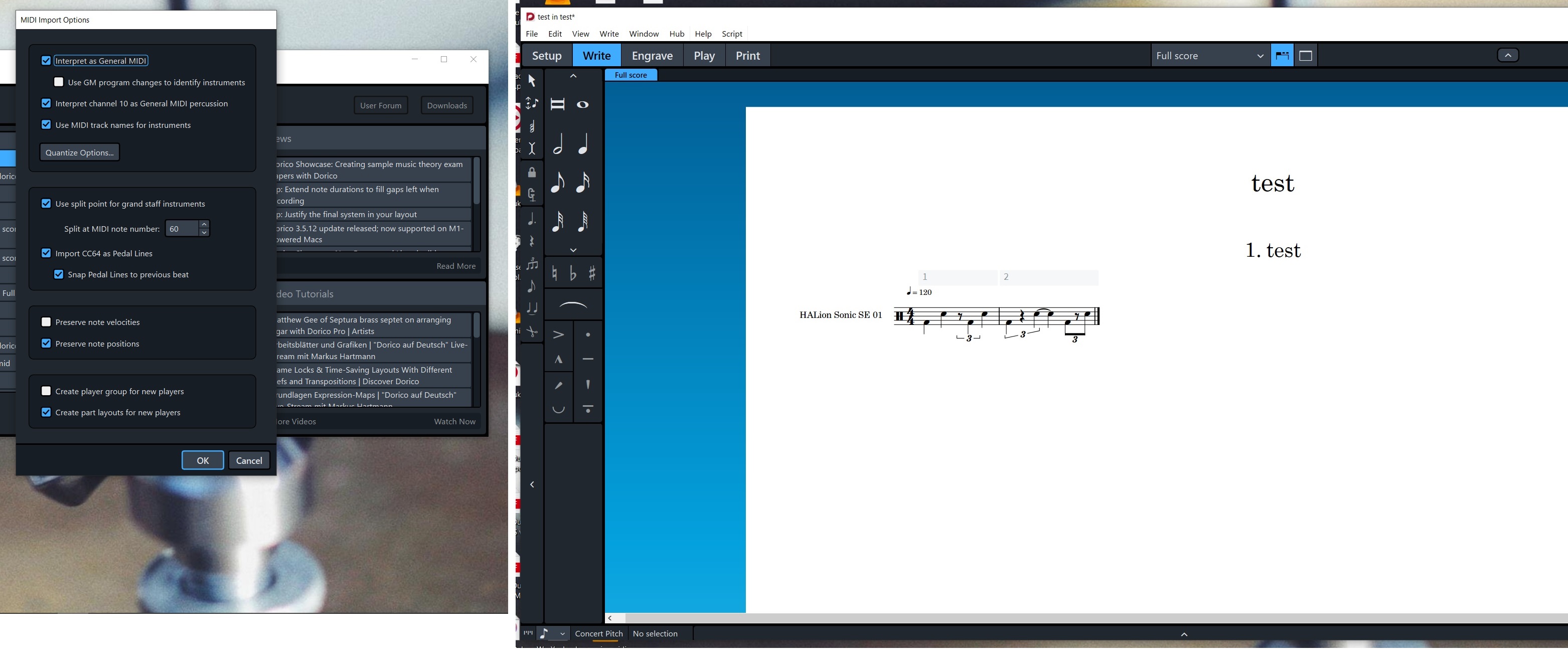The height and width of the screenshot is (661, 1568).
Task: Apply the flat accidental
Action: 573,273
